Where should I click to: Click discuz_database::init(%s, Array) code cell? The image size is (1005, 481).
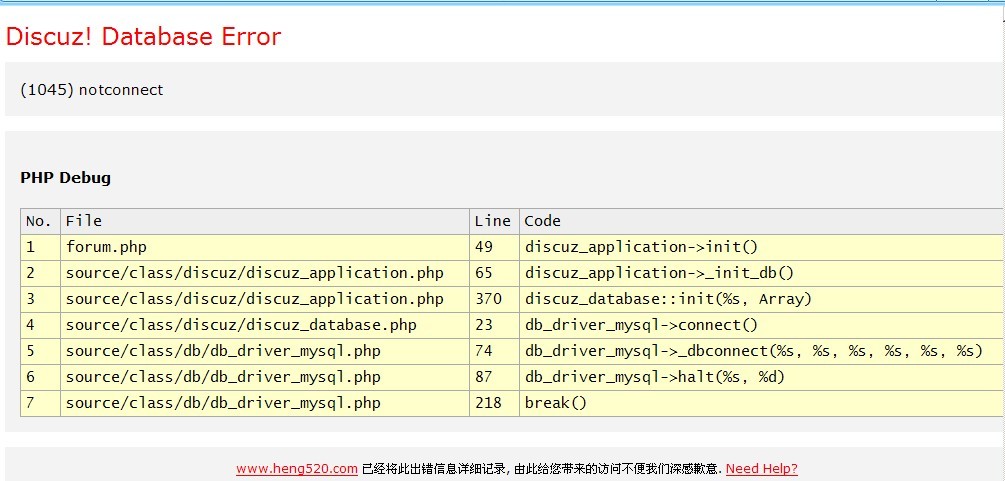(761, 300)
